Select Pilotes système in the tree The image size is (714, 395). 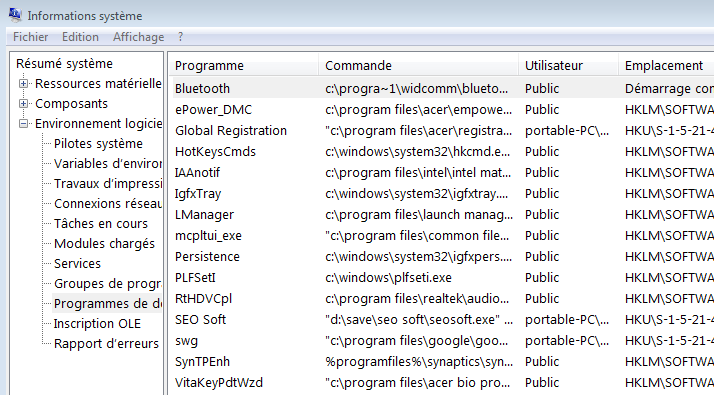tap(98, 144)
